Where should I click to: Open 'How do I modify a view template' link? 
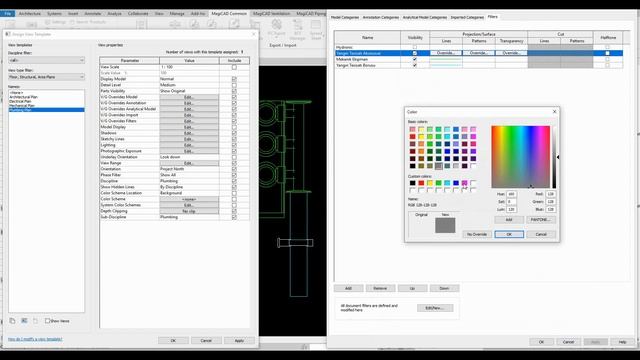coord(35,339)
